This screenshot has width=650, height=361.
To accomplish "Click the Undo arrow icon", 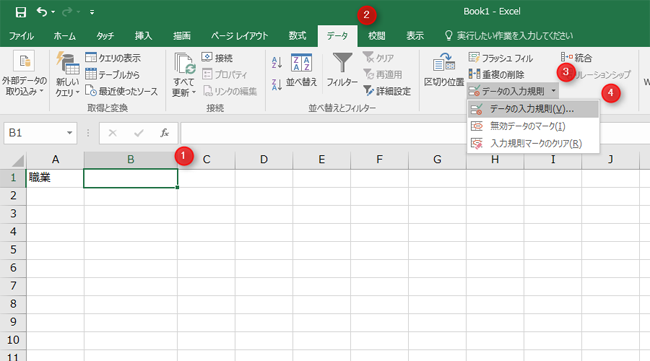I will coord(41,12).
